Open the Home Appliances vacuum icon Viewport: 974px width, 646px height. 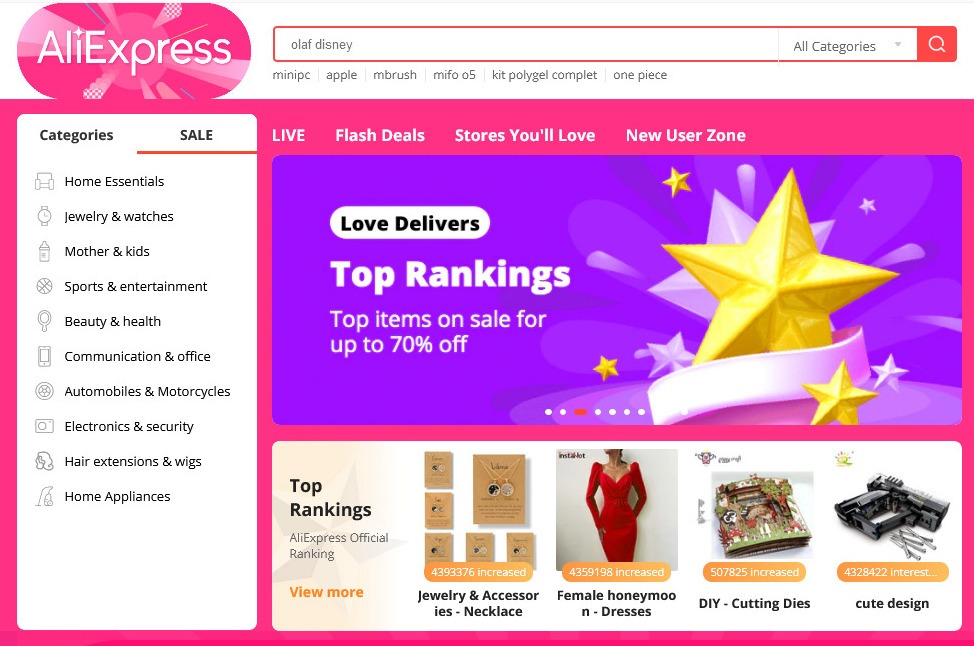(45, 496)
